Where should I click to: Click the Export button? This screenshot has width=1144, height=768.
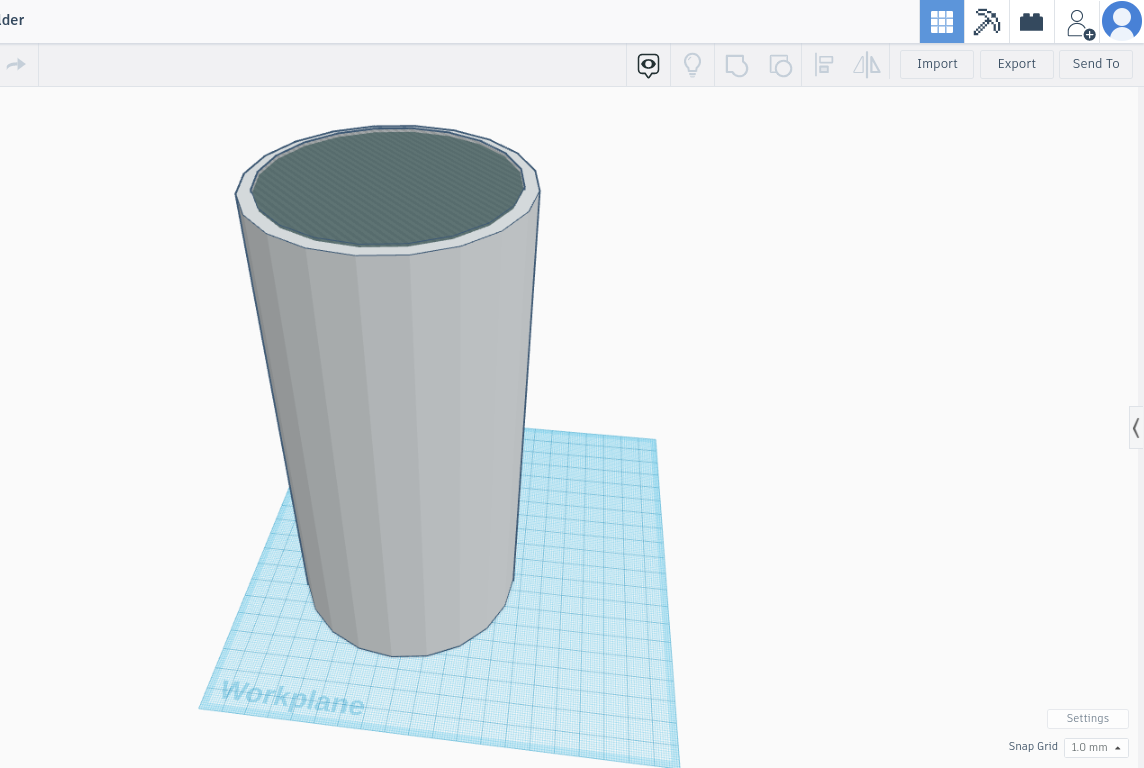(x=1016, y=63)
